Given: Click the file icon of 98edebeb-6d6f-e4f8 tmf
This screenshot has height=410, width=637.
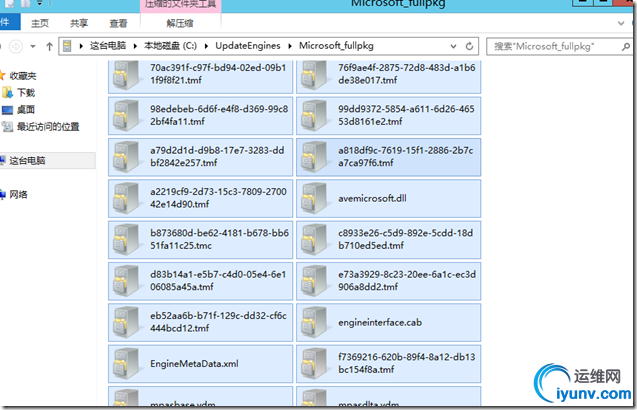Looking at the screenshot, I should coord(126,116).
